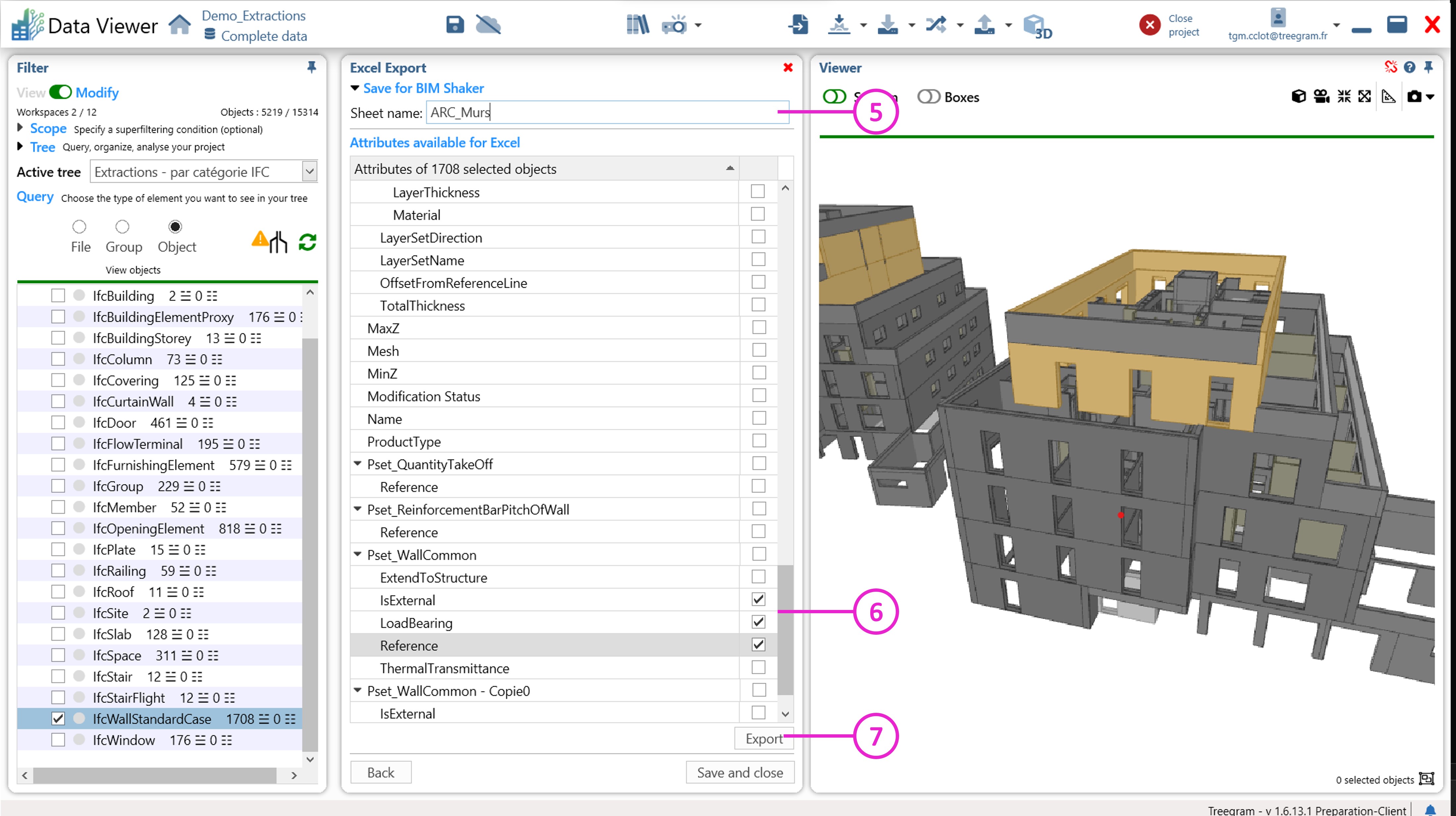The image size is (1456, 816).
Task: Select the File radio button
Action: click(79, 227)
